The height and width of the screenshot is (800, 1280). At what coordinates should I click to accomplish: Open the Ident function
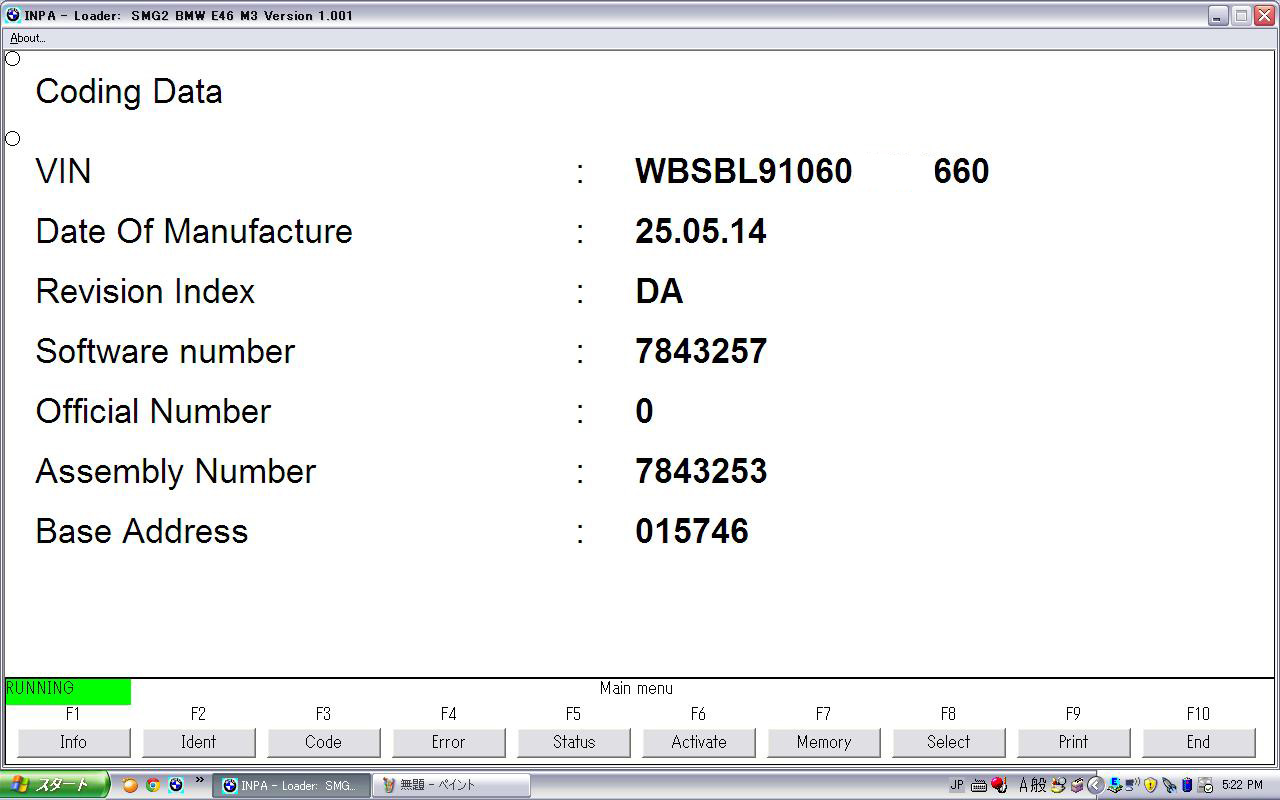click(x=198, y=742)
